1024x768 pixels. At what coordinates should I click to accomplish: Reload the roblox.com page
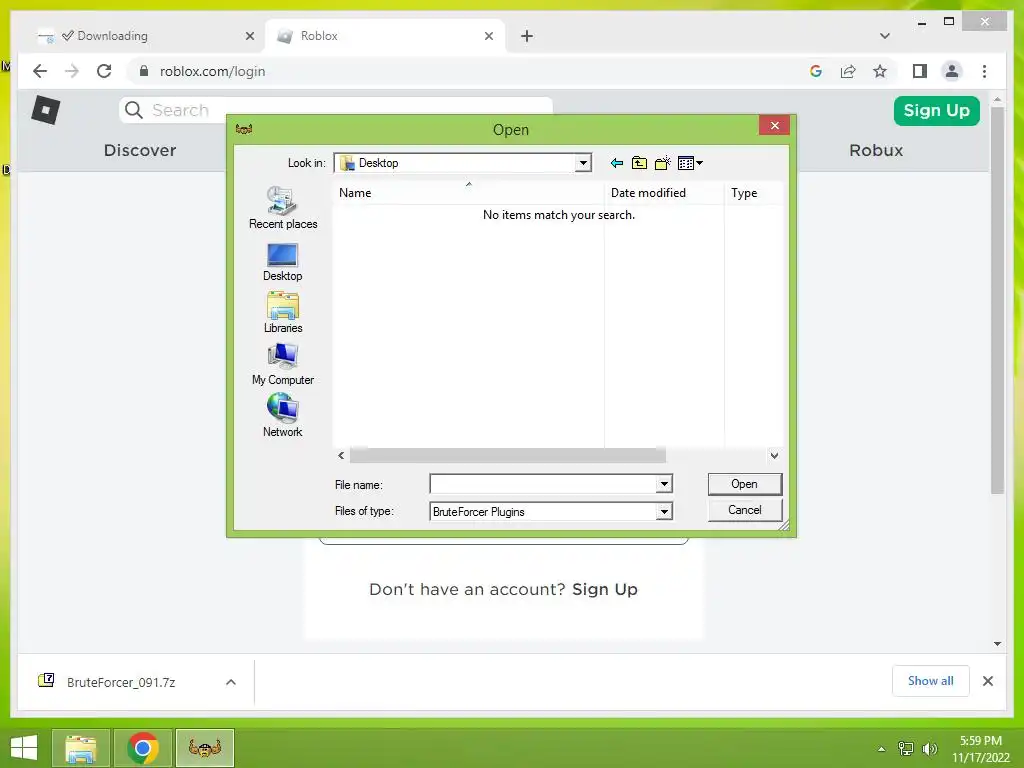click(104, 71)
